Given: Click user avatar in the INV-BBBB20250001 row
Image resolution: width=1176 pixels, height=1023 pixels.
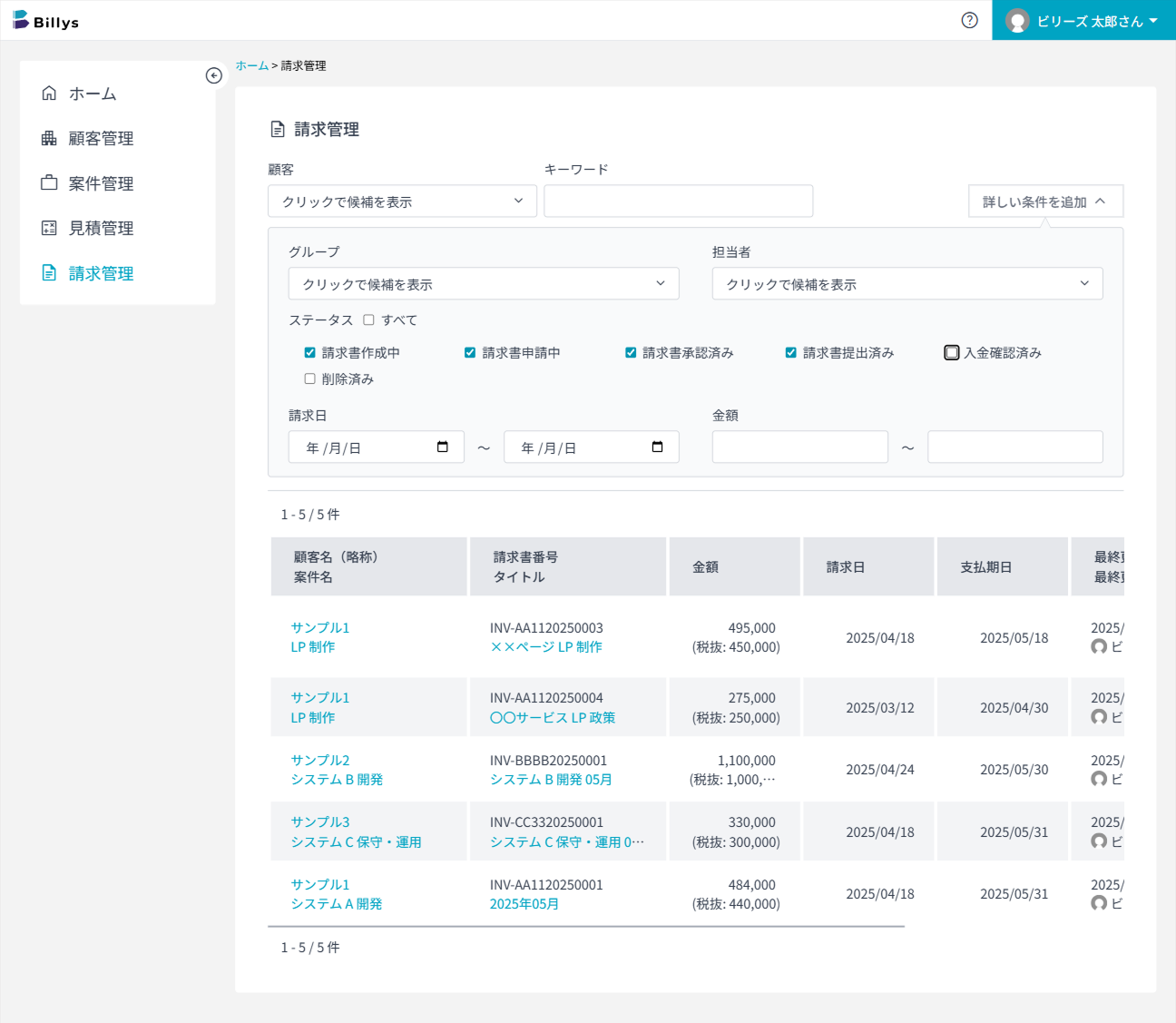Looking at the screenshot, I should point(1099,779).
